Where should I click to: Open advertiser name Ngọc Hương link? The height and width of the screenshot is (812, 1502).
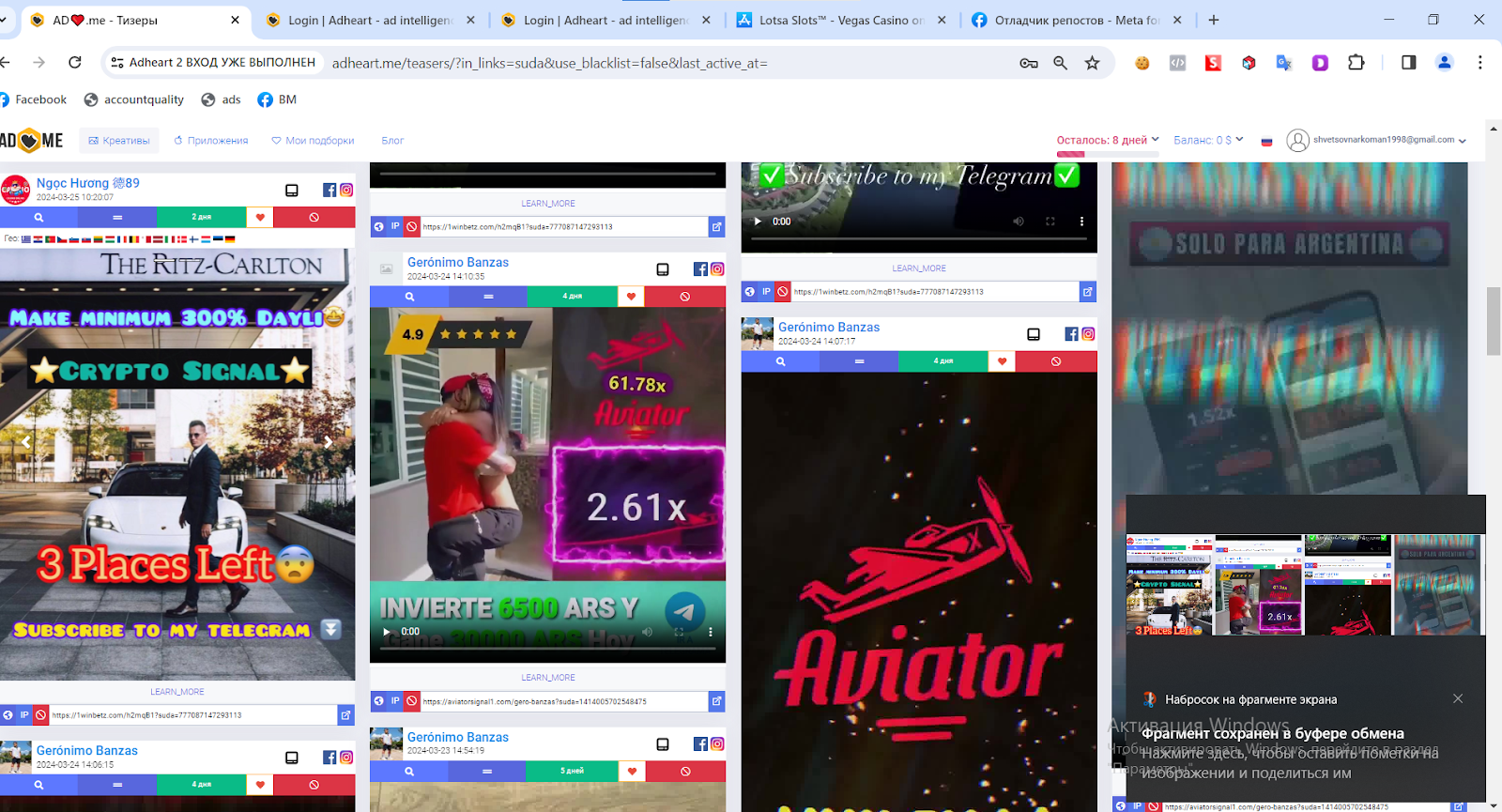click(87, 183)
